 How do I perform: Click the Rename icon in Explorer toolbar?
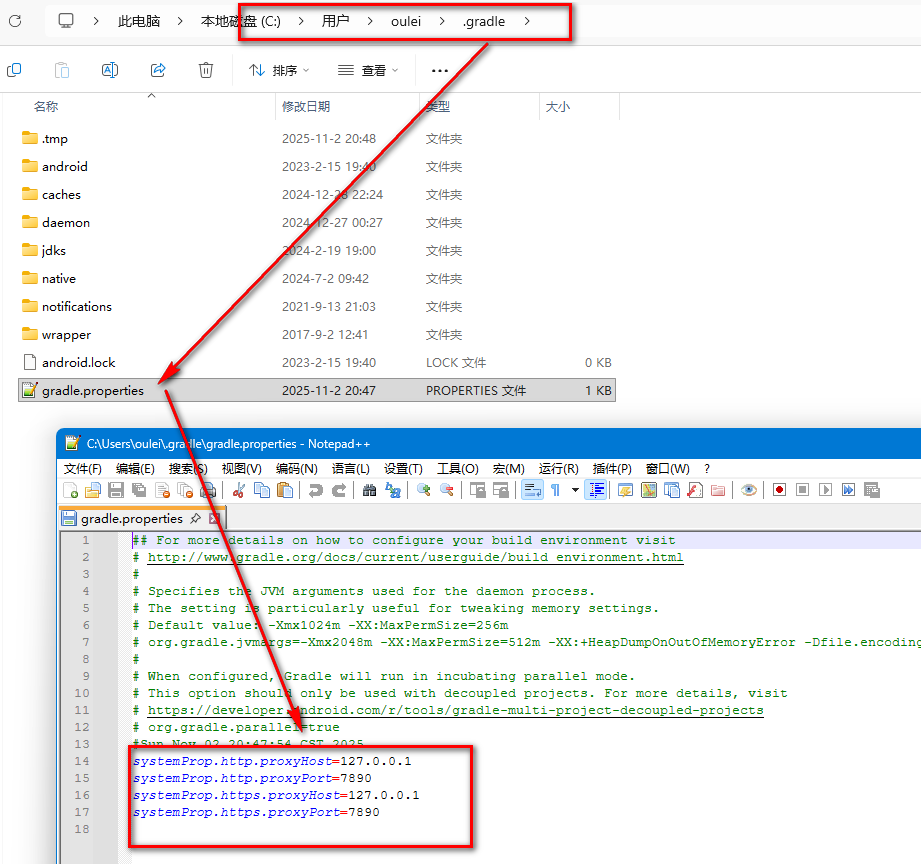(x=110, y=70)
